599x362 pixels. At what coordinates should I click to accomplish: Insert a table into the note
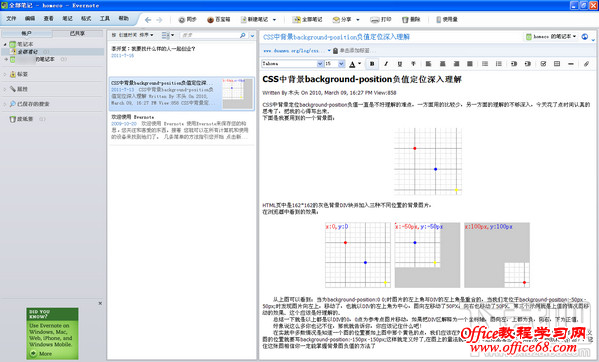pos(557,64)
